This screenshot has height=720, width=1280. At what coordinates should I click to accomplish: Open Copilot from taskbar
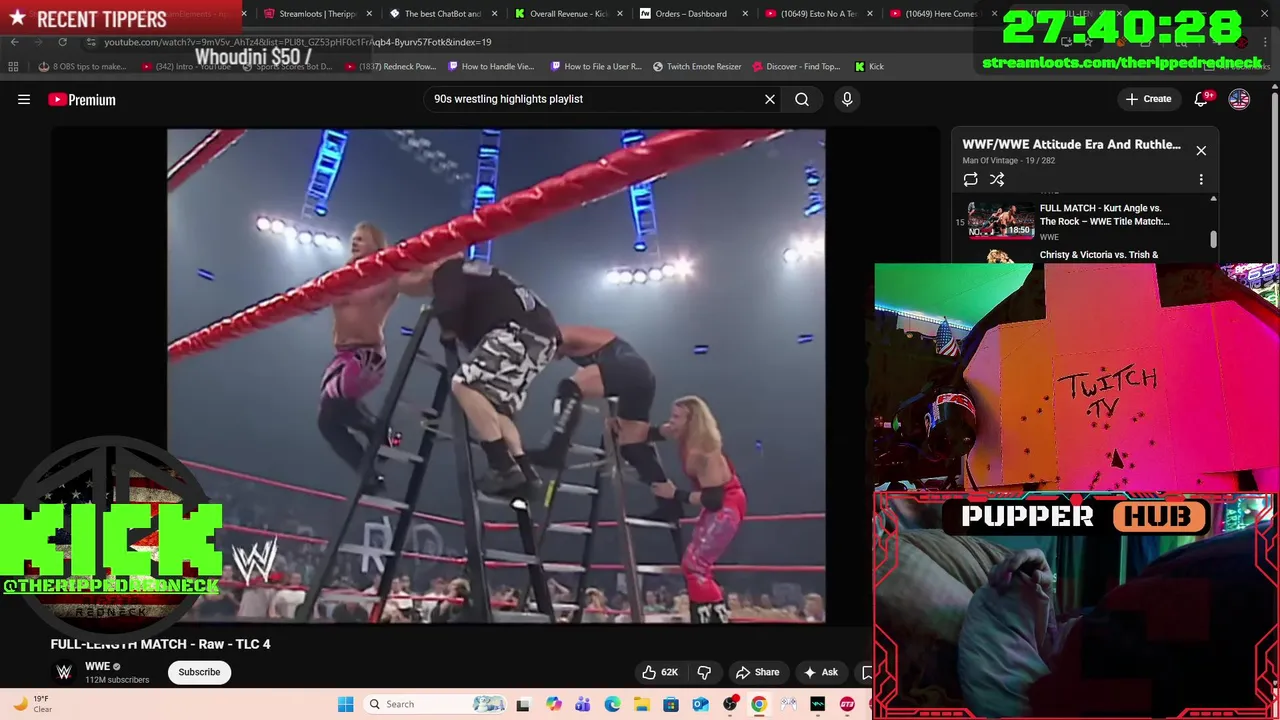click(554, 704)
